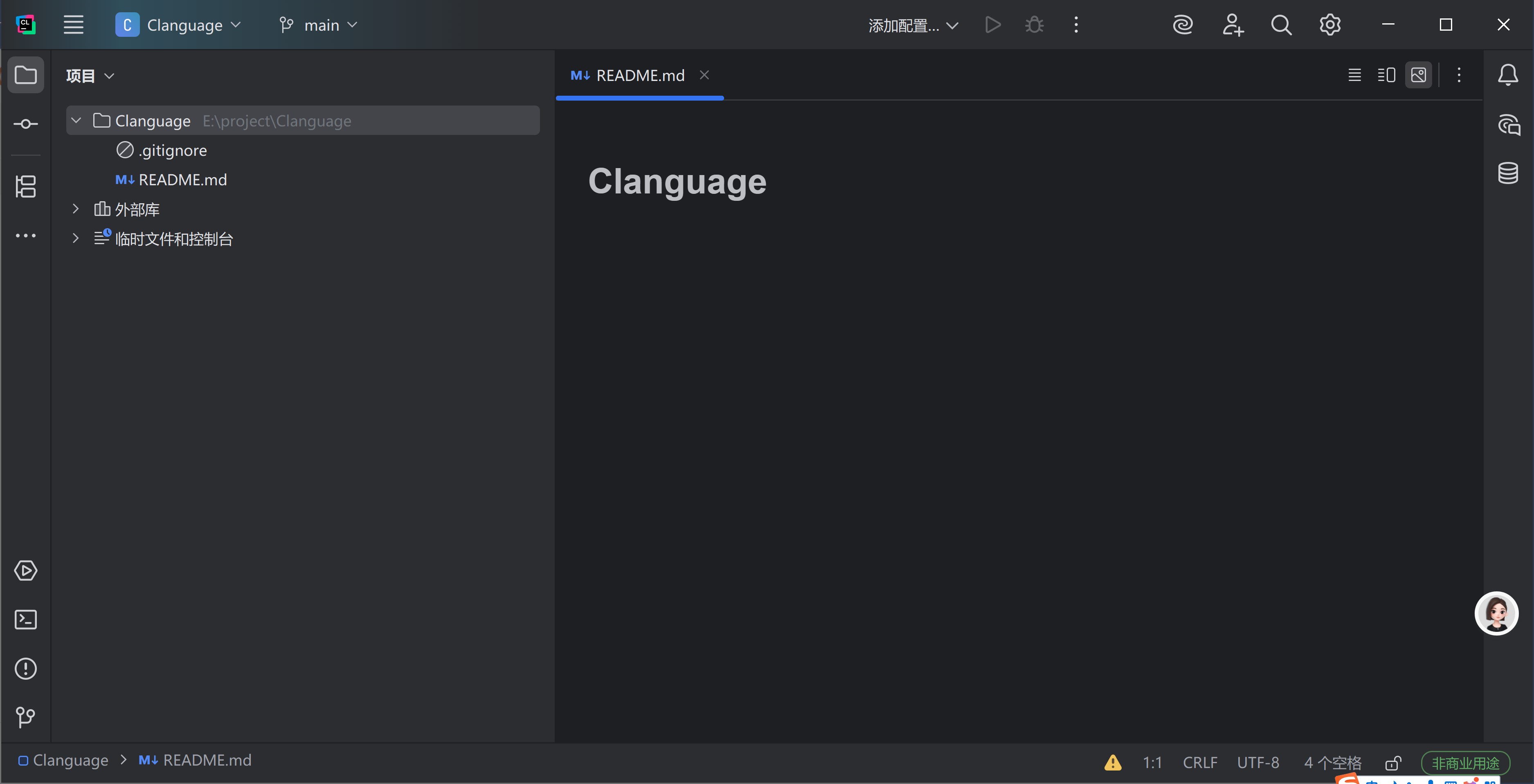The image size is (1534, 784).
Task: Open the main hamburger menu
Action: click(x=74, y=25)
